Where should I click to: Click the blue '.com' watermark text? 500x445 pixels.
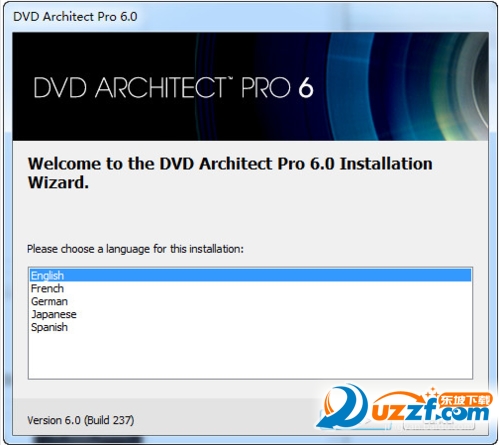(463, 413)
